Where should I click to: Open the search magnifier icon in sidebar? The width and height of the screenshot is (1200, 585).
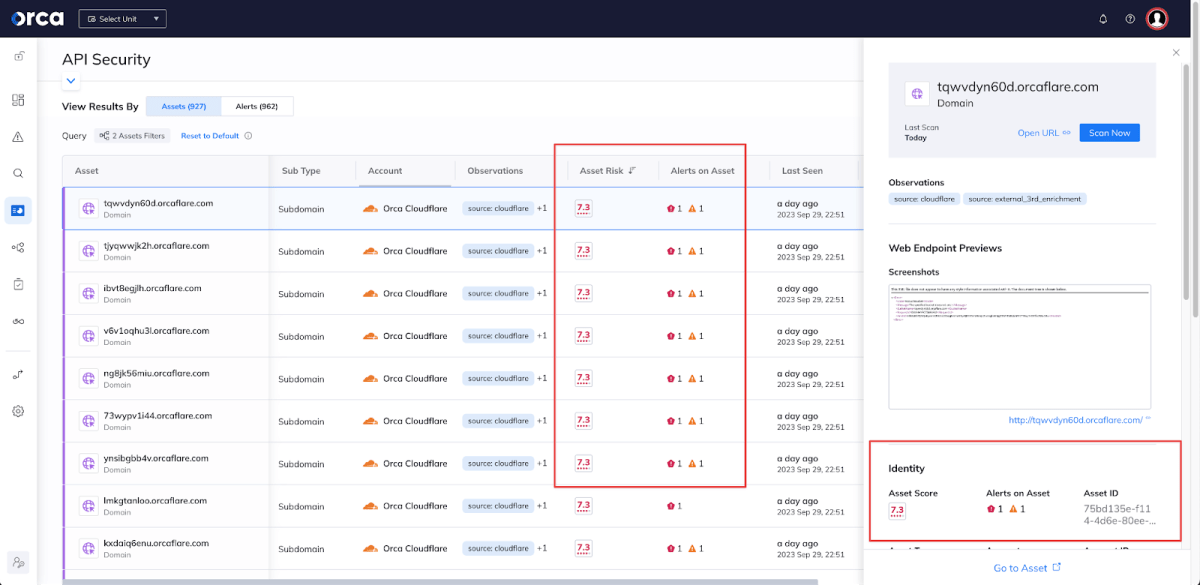[18, 173]
